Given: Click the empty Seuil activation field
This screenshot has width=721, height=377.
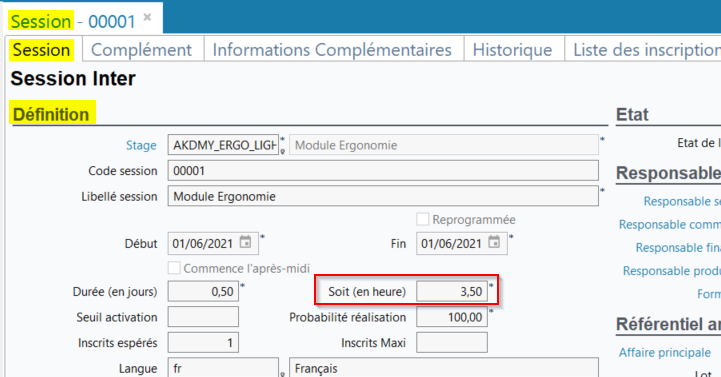Looking at the screenshot, I should [x=203, y=317].
